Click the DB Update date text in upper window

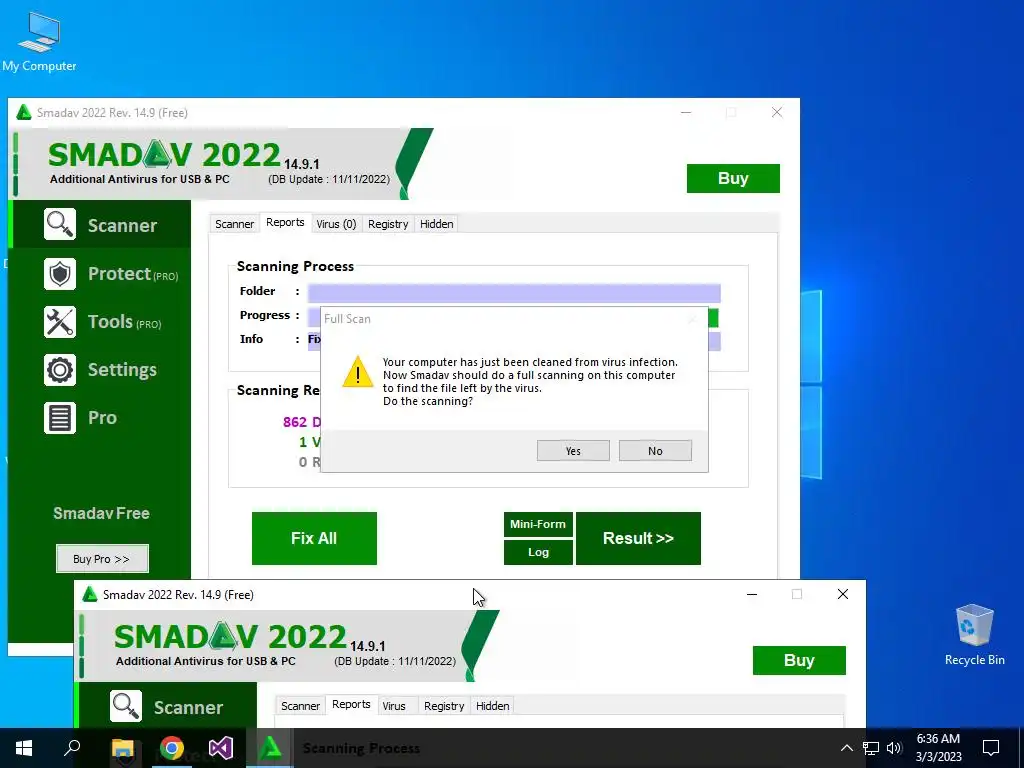coord(329,179)
